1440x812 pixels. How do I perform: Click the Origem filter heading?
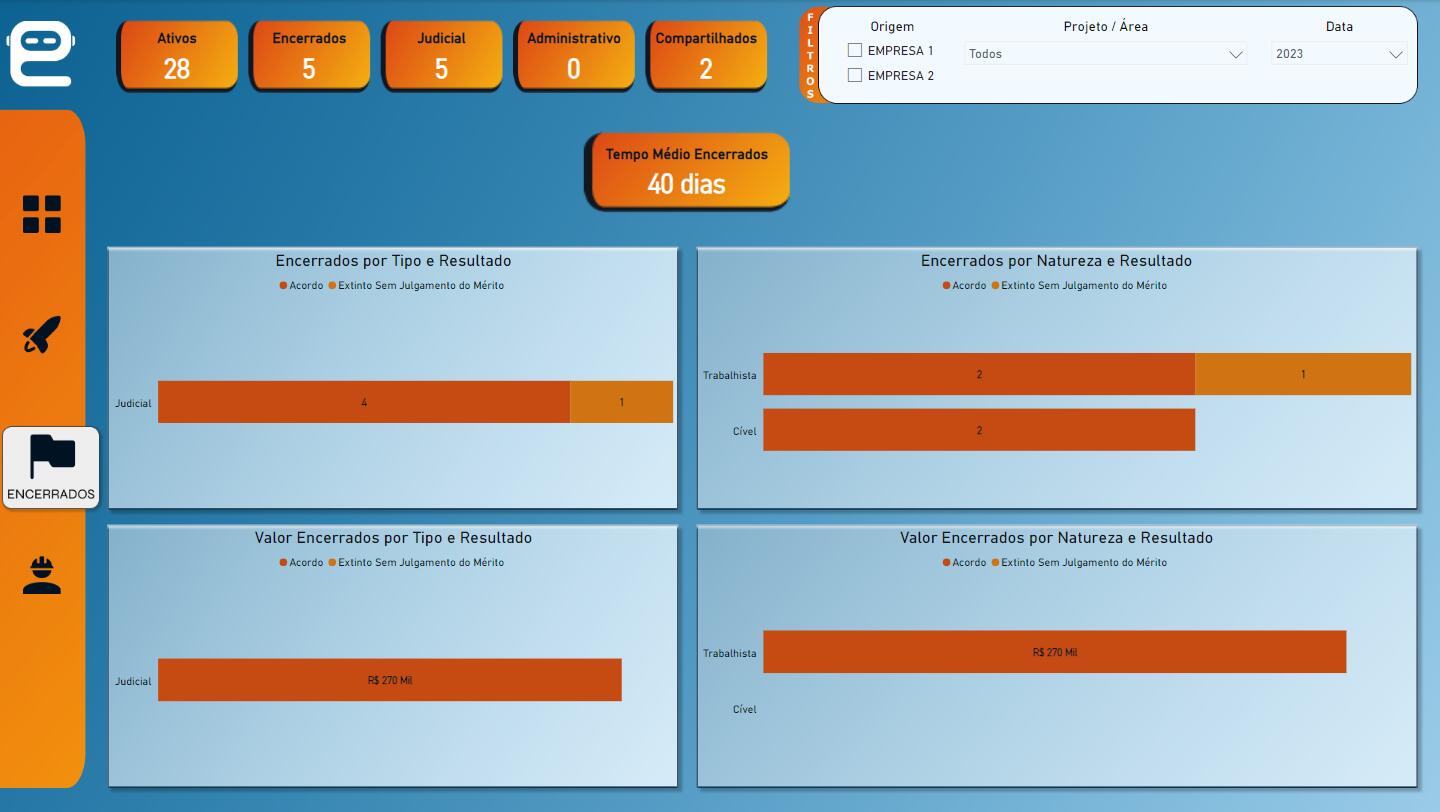[892, 27]
